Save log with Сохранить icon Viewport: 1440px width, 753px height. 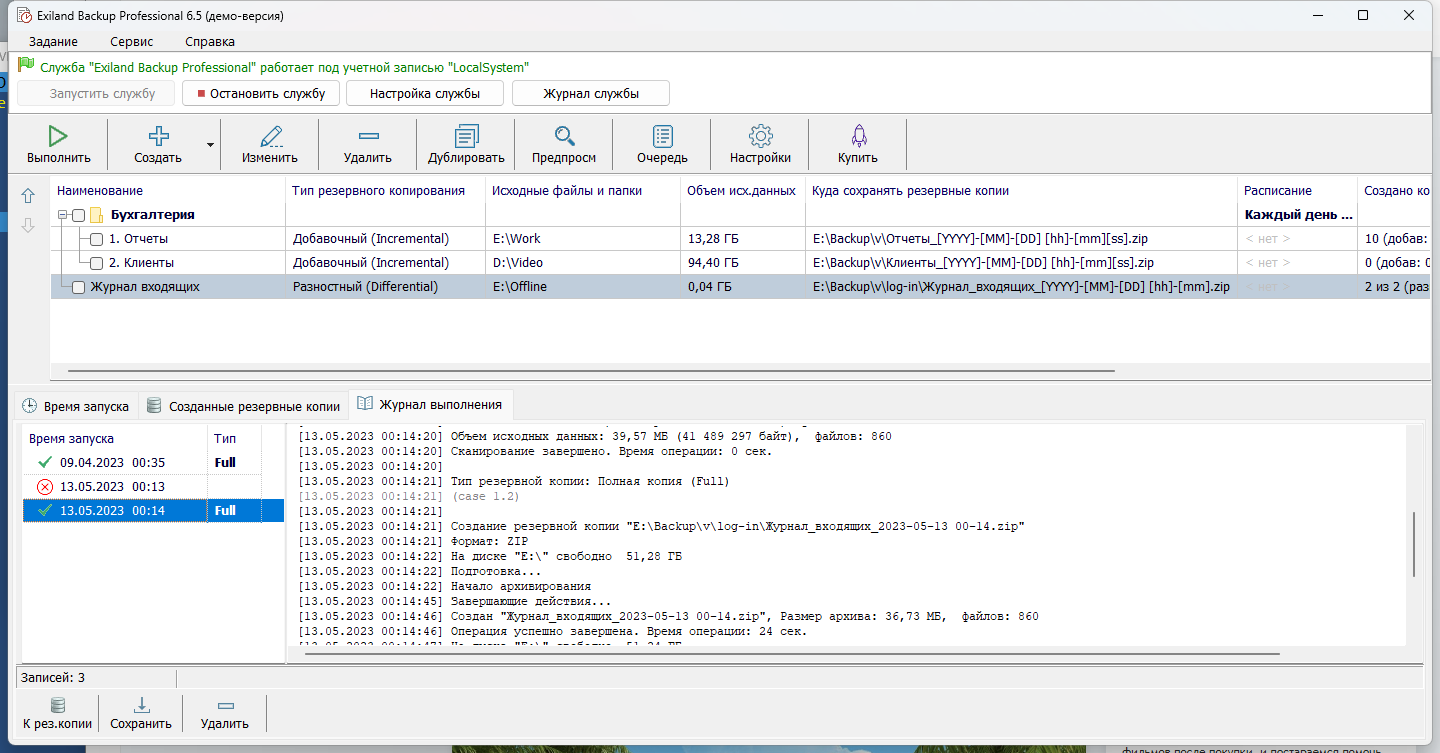coord(141,704)
